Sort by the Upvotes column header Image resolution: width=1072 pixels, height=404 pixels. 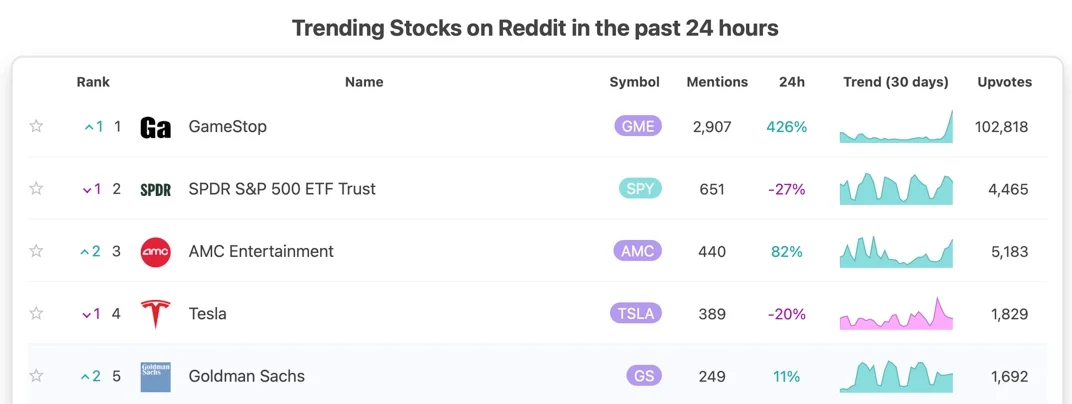click(1004, 82)
